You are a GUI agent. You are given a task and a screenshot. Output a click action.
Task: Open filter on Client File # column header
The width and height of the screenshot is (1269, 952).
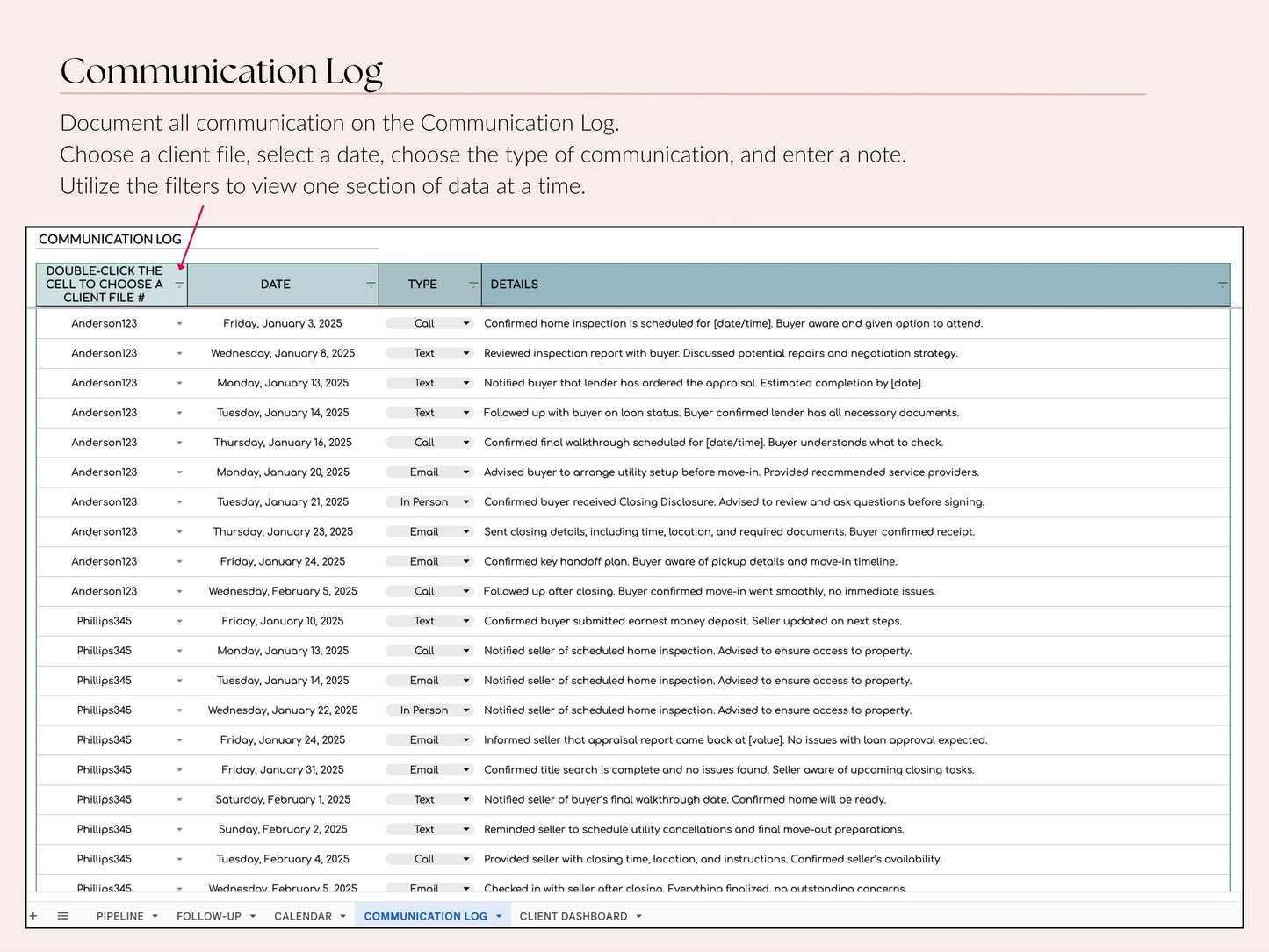click(179, 285)
